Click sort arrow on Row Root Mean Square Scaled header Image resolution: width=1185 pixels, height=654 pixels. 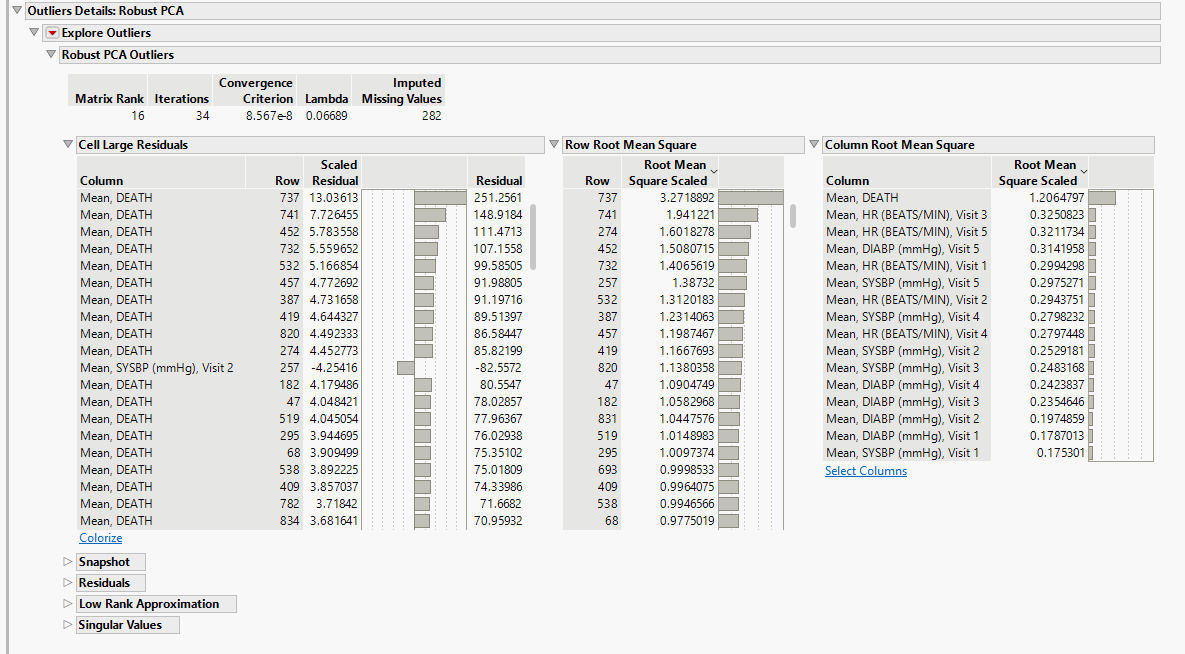coord(713,172)
